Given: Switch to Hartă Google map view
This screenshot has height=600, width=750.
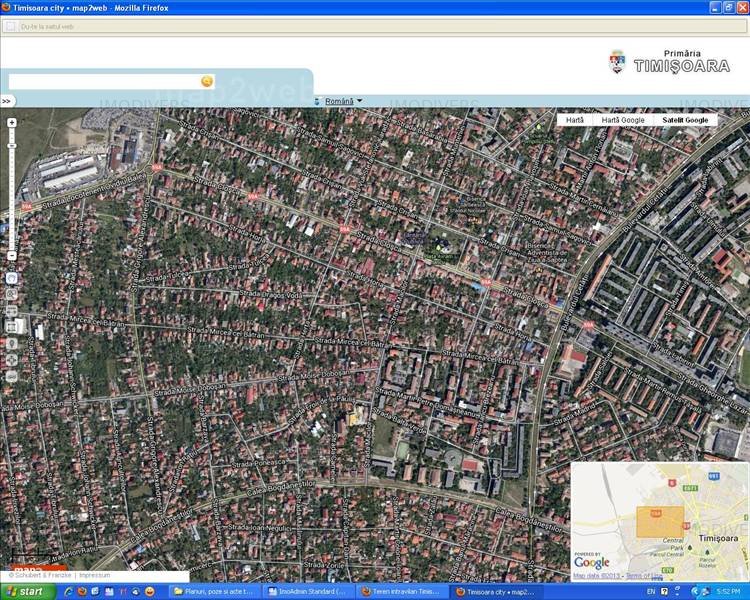Looking at the screenshot, I should coord(622,120).
